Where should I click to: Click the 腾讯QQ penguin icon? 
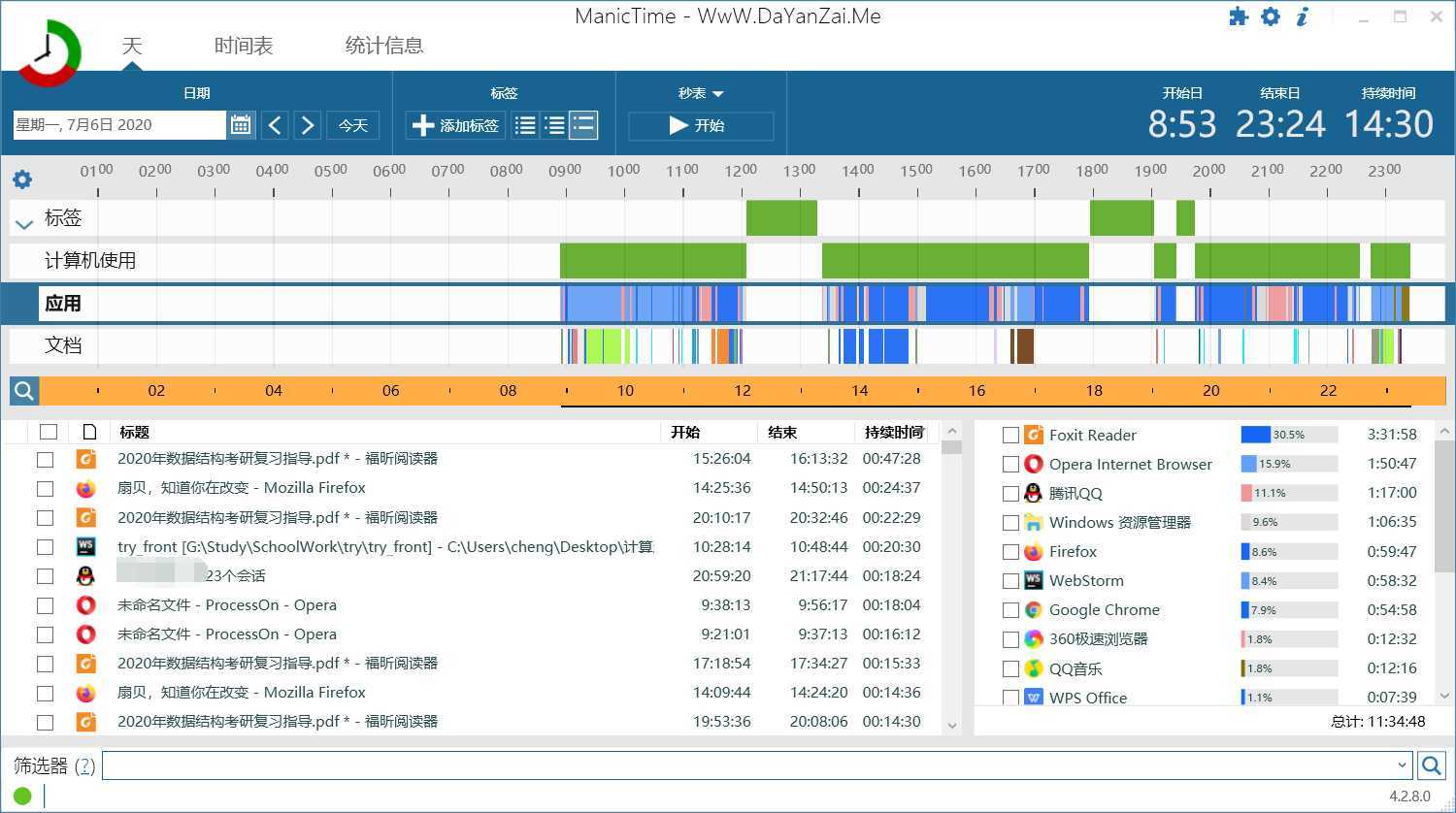pyautogui.click(x=1034, y=493)
